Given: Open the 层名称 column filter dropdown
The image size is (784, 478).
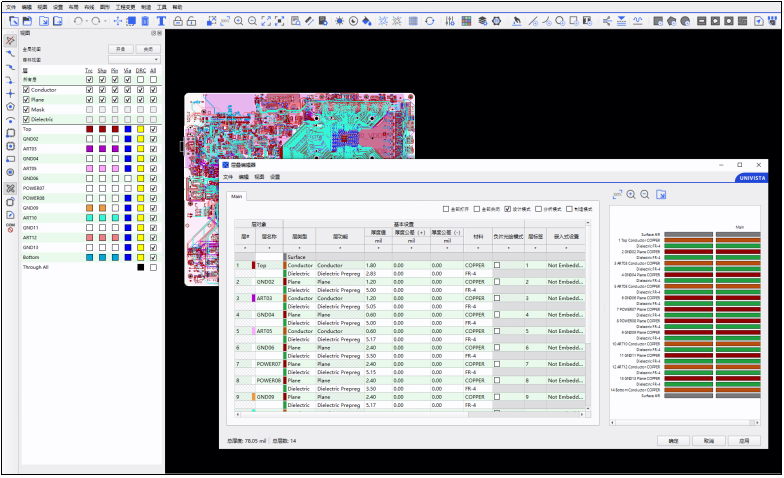Looking at the screenshot, I should tap(270, 246).
